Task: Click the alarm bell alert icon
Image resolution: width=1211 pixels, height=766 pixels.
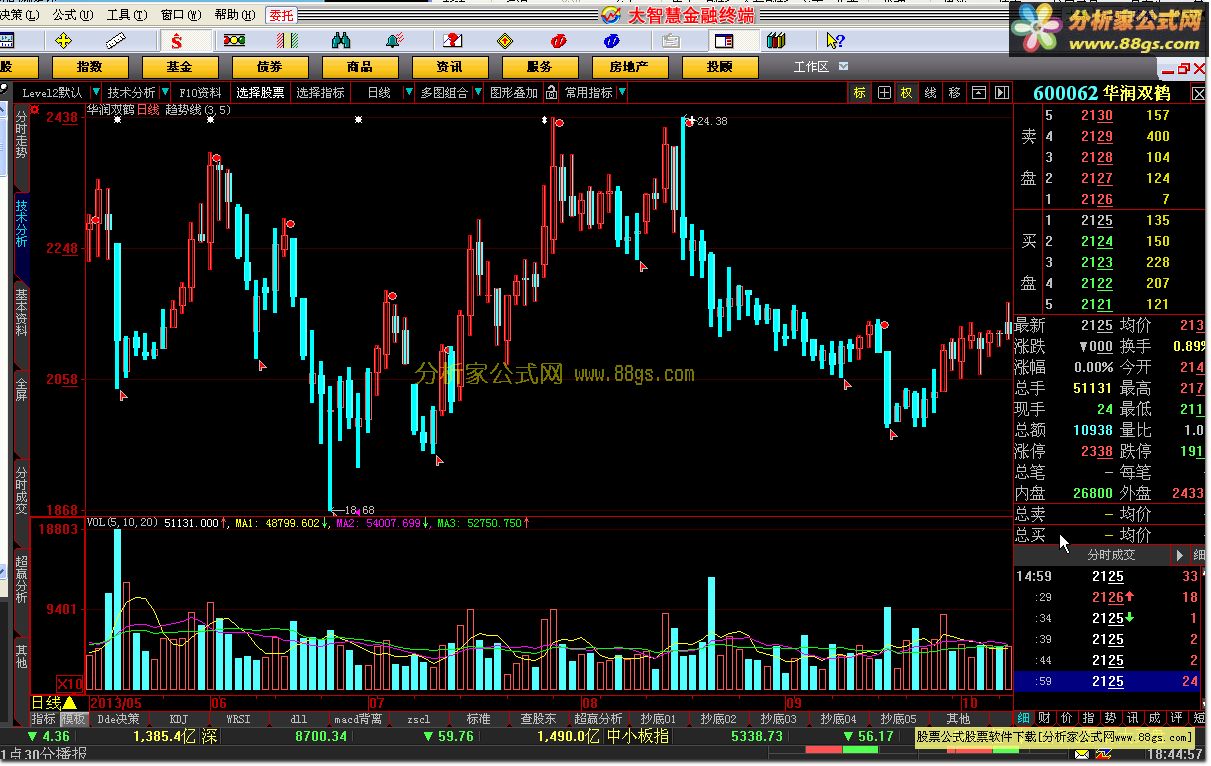Action: 395,41
